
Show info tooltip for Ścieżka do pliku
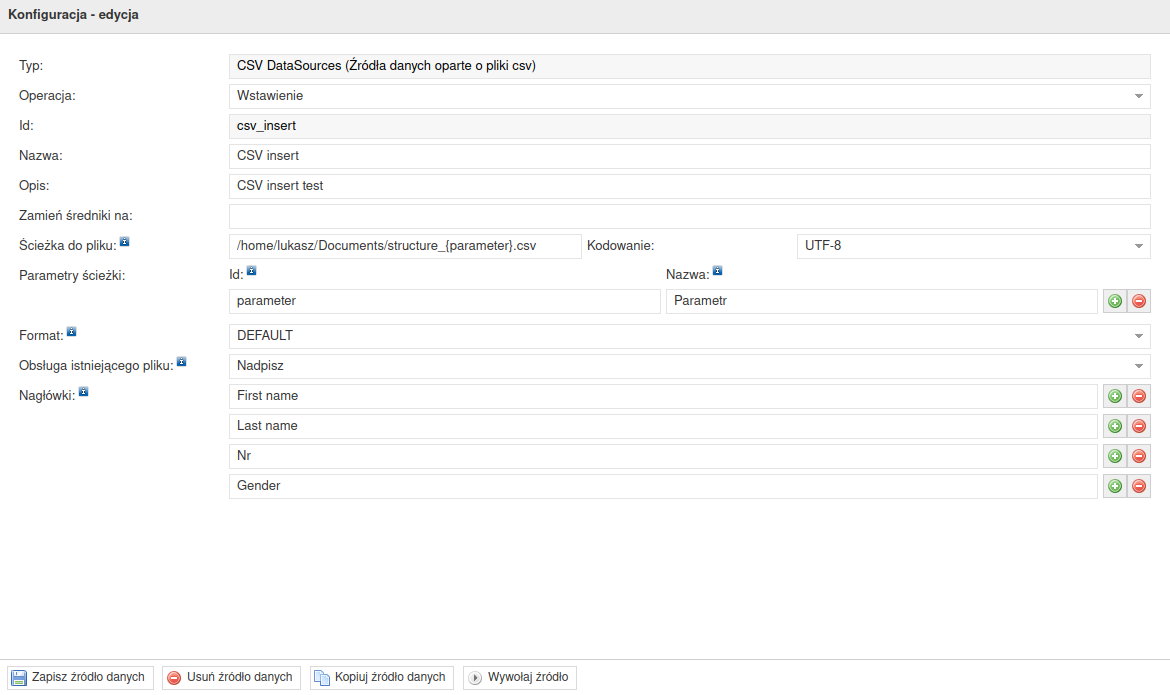(x=124, y=242)
